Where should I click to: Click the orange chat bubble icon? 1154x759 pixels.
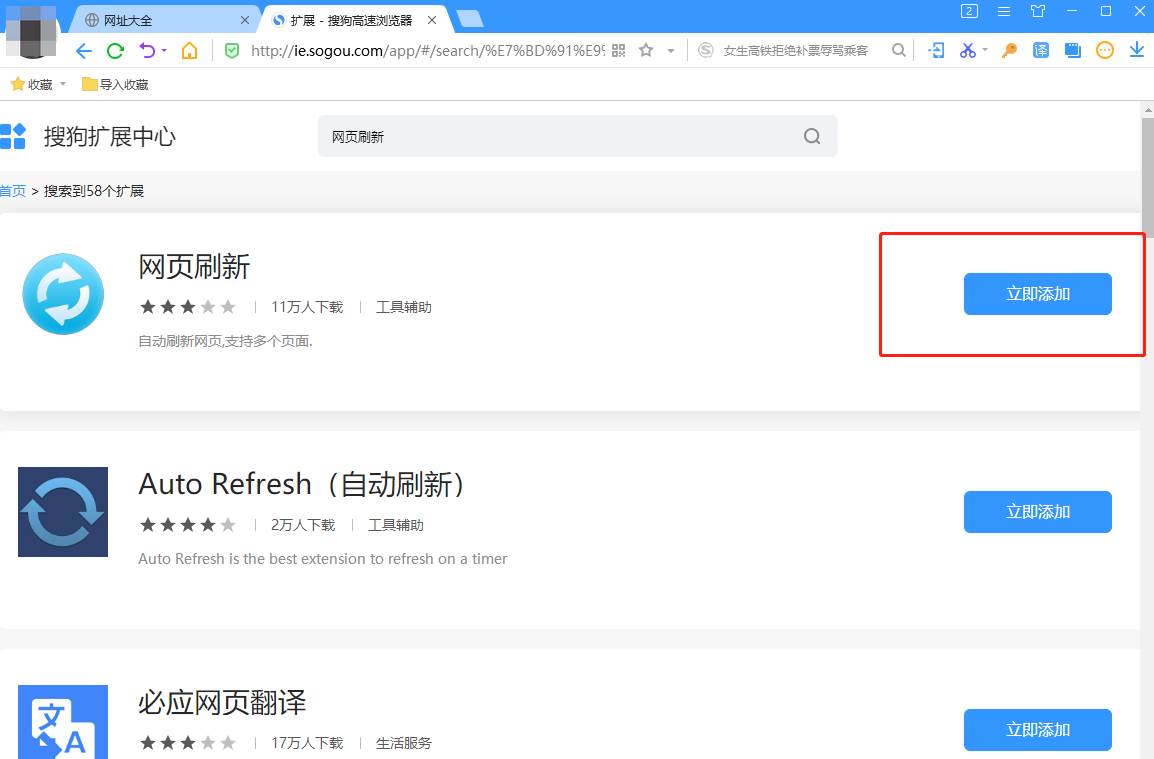[1105, 50]
